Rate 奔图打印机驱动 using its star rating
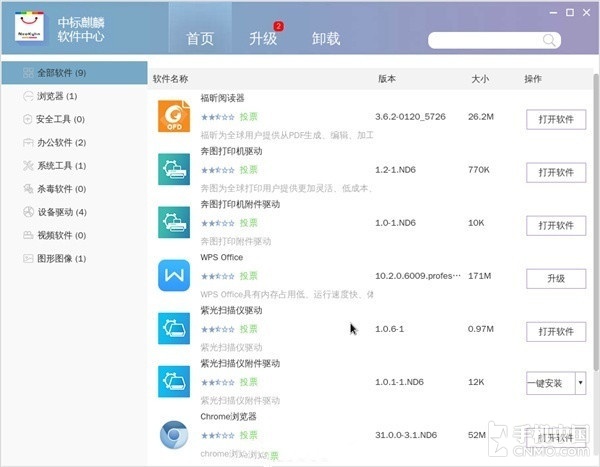Screen dimensions: 600x467 click(218, 170)
